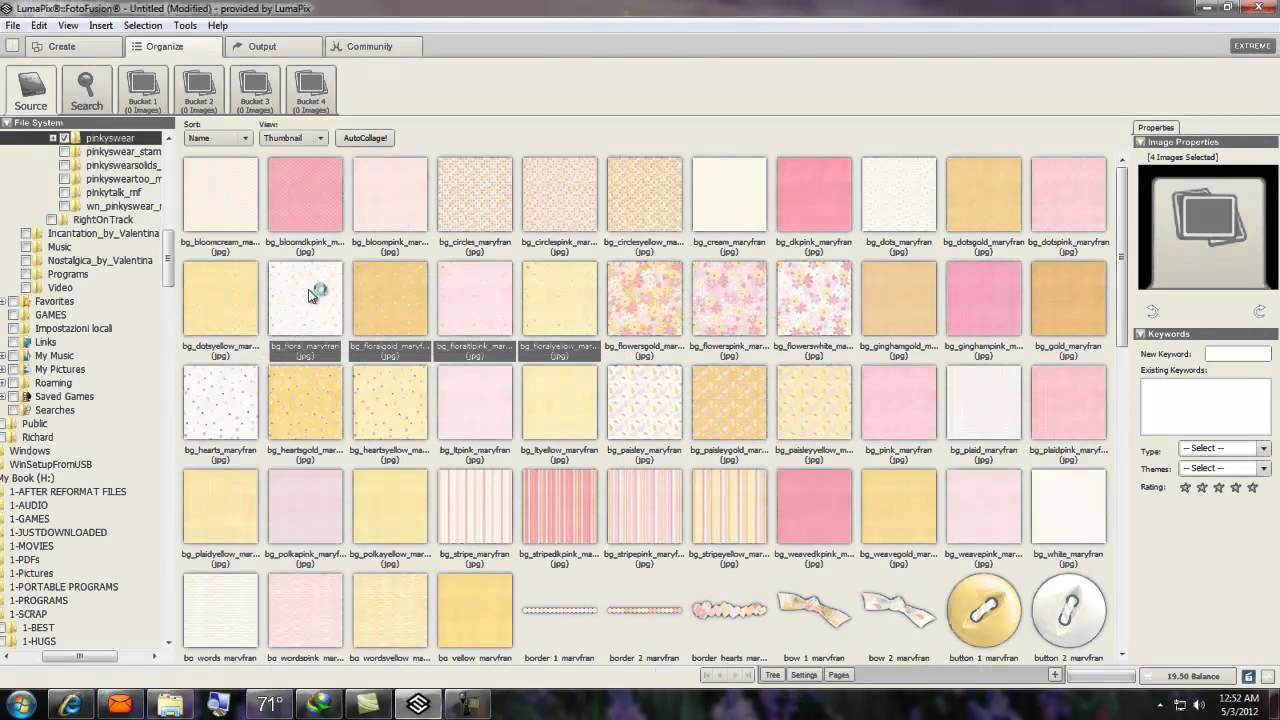
Task: Open the Sort by Name dropdown
Action: (217, 138)
